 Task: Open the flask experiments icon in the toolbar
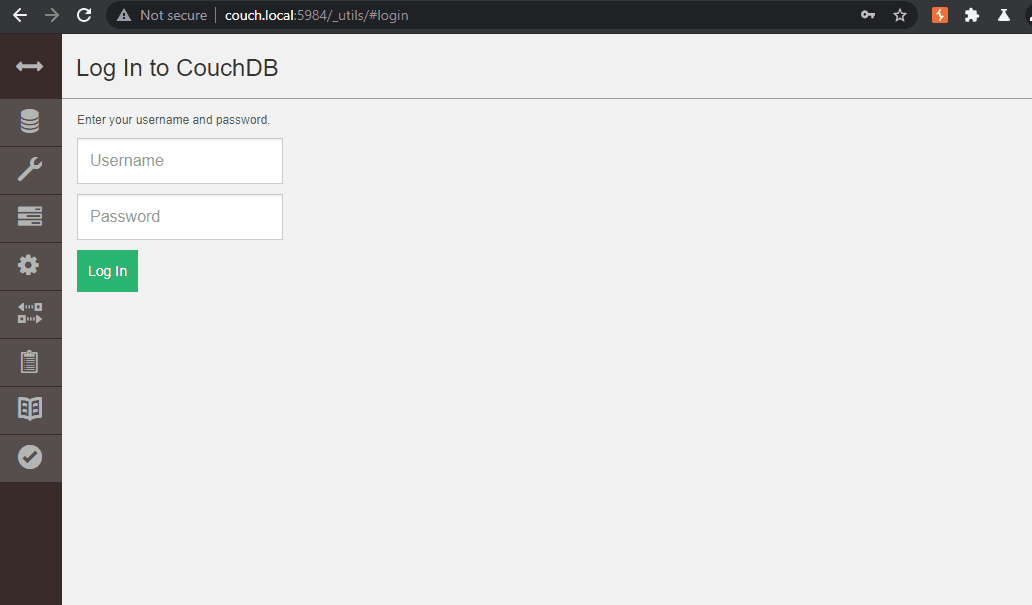point(1004,15)
